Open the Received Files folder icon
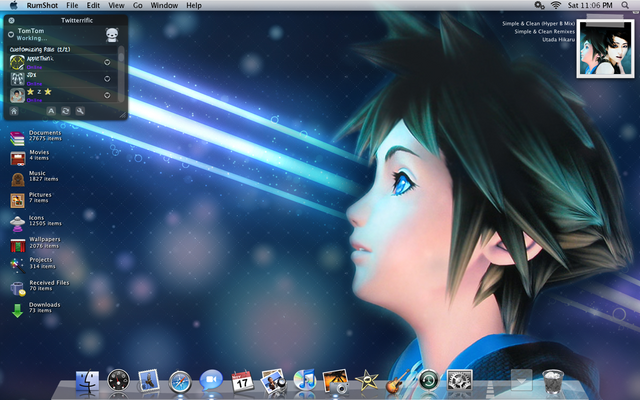640x400 pixels. tap(18, 289)
